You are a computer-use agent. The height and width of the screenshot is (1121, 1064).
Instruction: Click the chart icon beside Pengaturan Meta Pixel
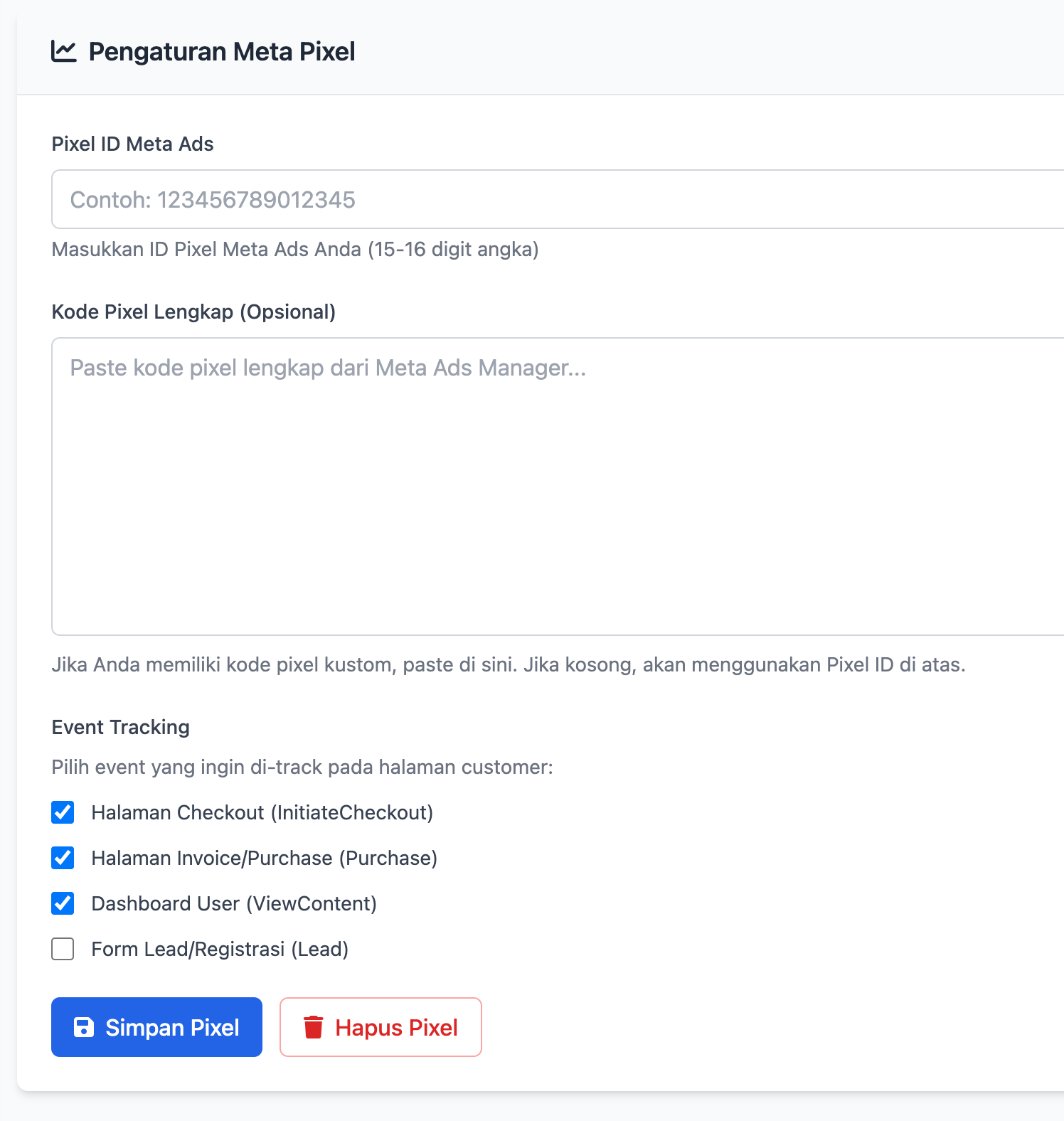tap(63, 52)
